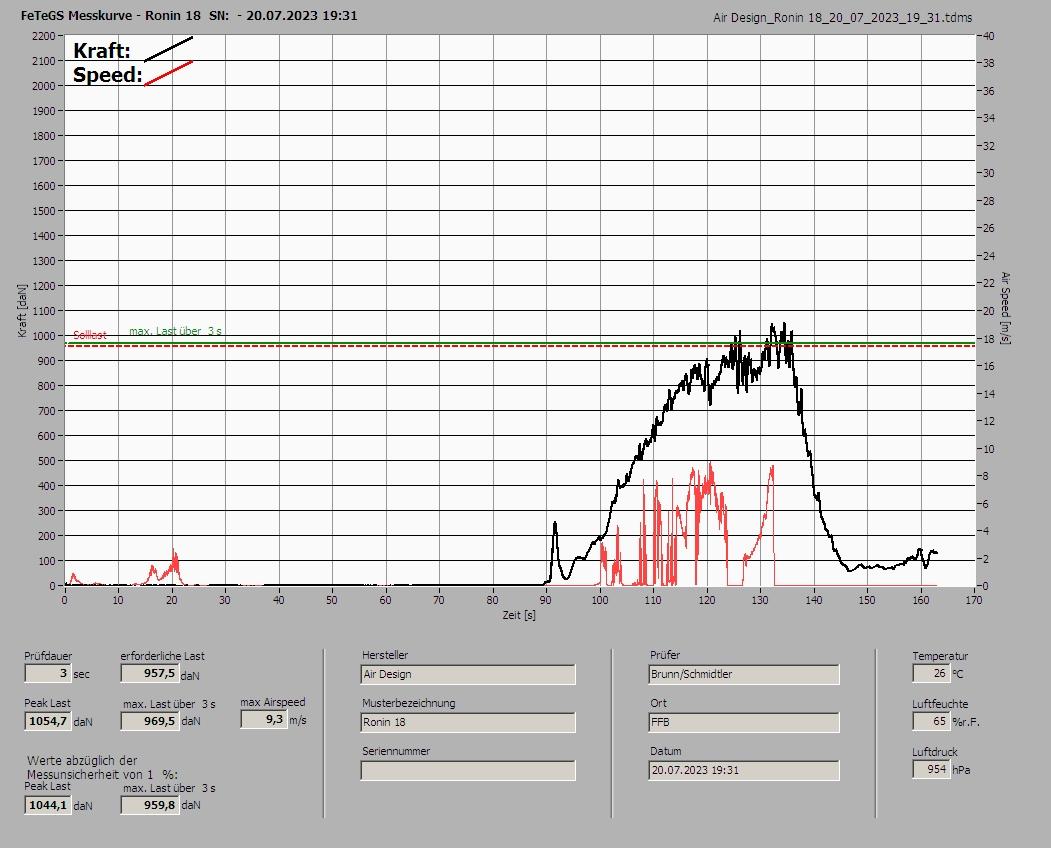The width and height of the screenshot is (1051, 848).
Task: Click the 170 tick on the Zeit axis
Action: (974, 599)
